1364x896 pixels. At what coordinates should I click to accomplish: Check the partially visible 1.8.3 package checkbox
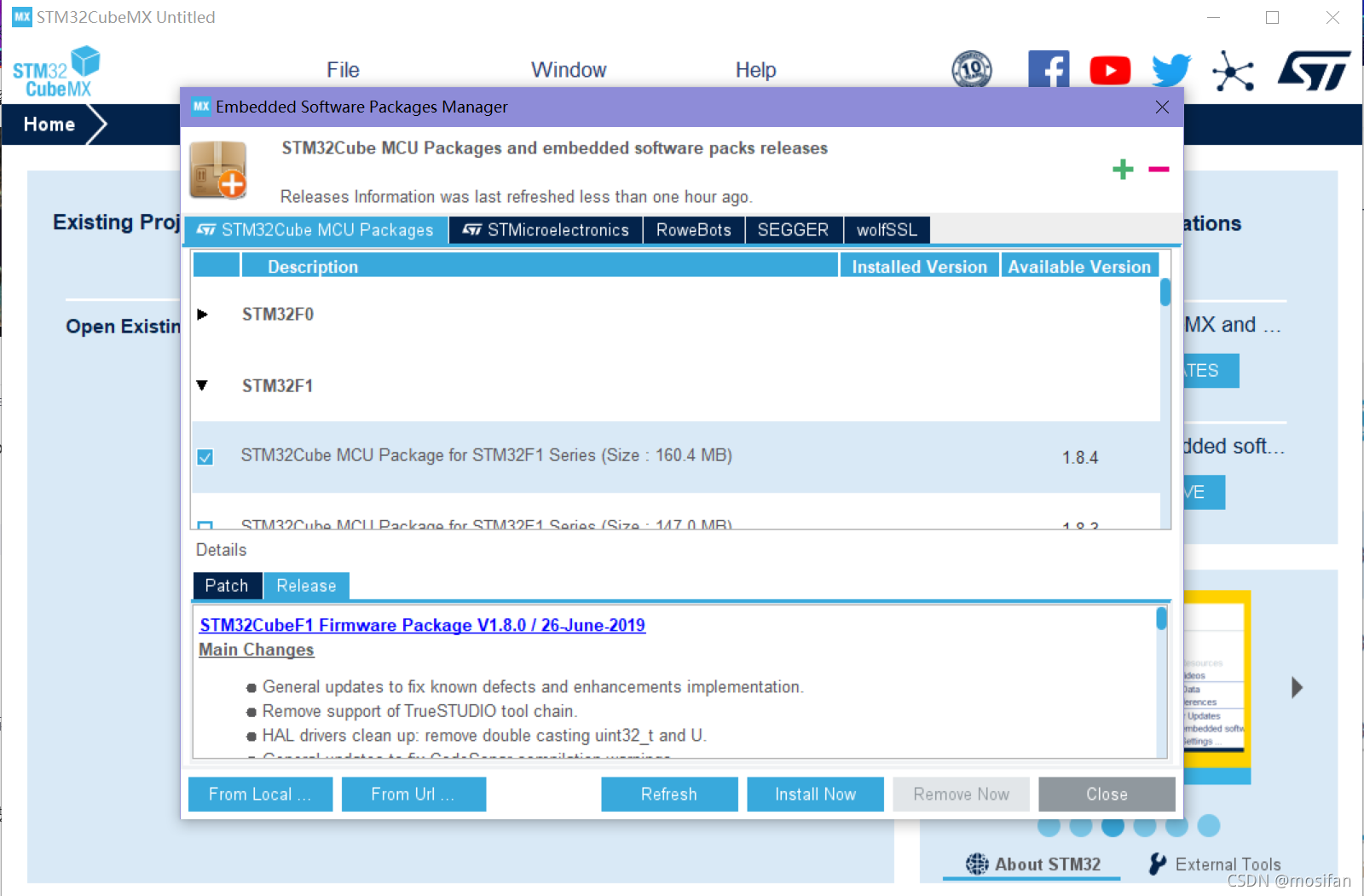pyautogui.click(x=205, y=525)
